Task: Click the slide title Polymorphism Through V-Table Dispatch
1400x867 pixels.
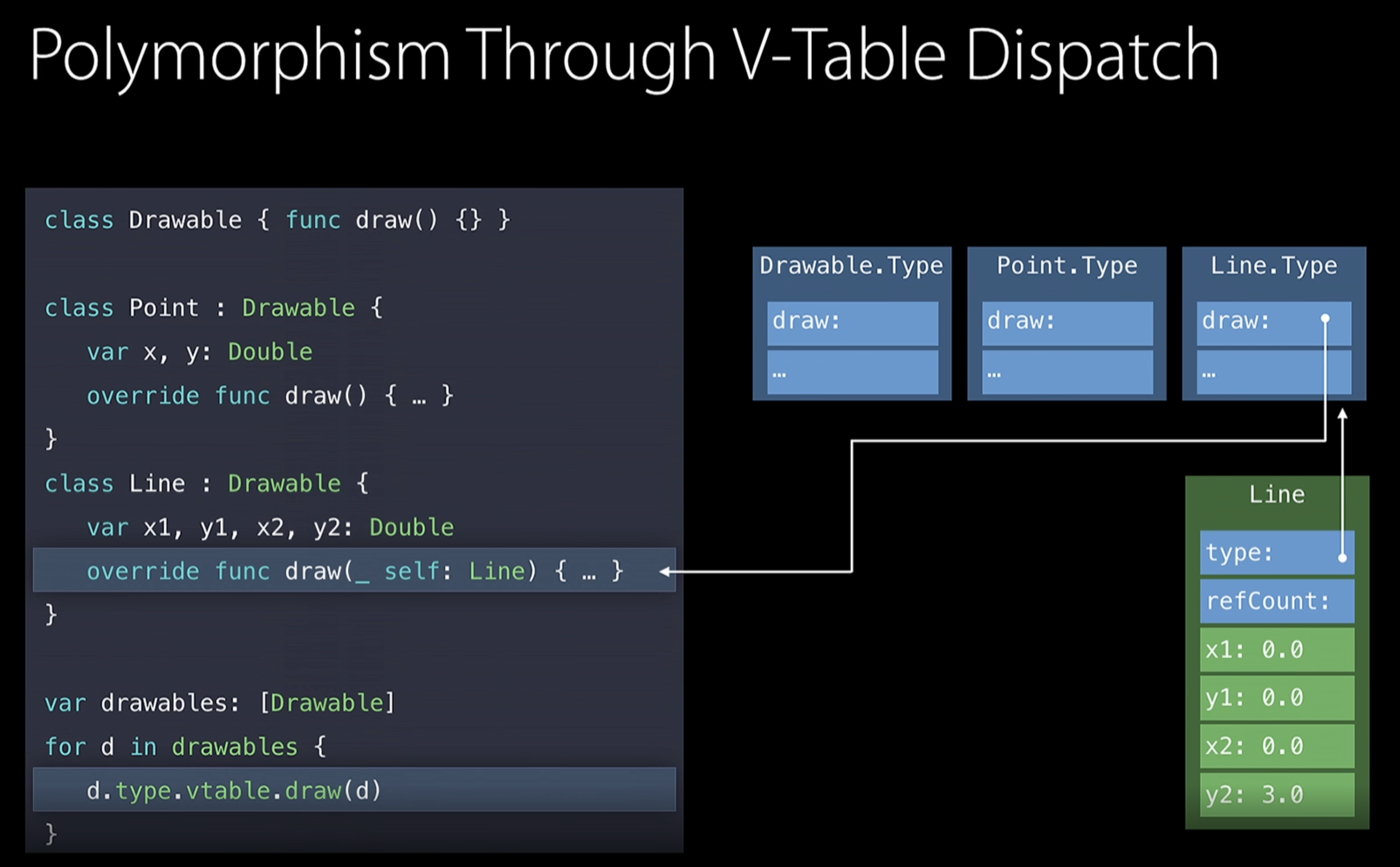Action: tap(624, 56)
